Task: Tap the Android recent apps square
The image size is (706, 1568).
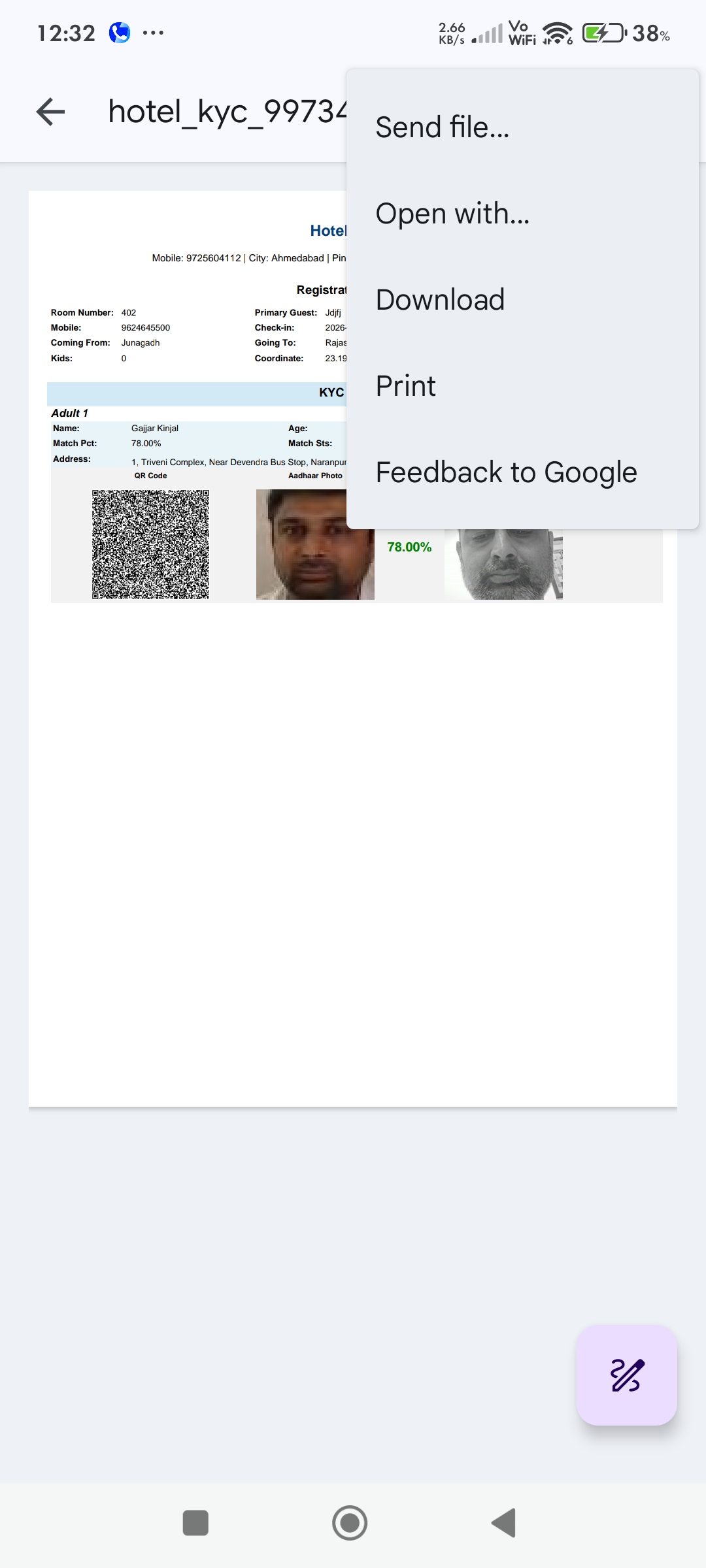Action: [x=195, y=1523]
